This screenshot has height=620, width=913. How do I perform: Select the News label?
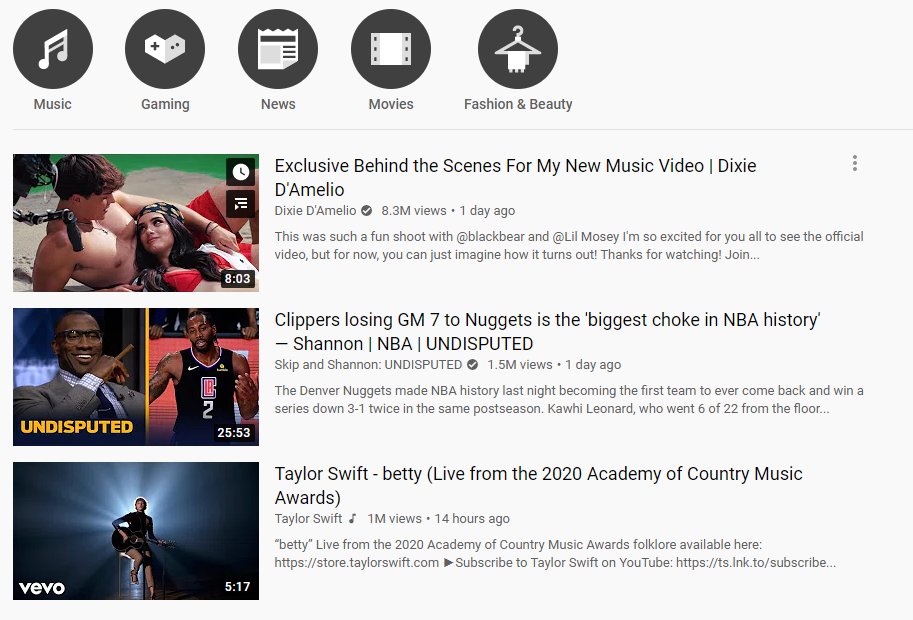click(278, 104)
